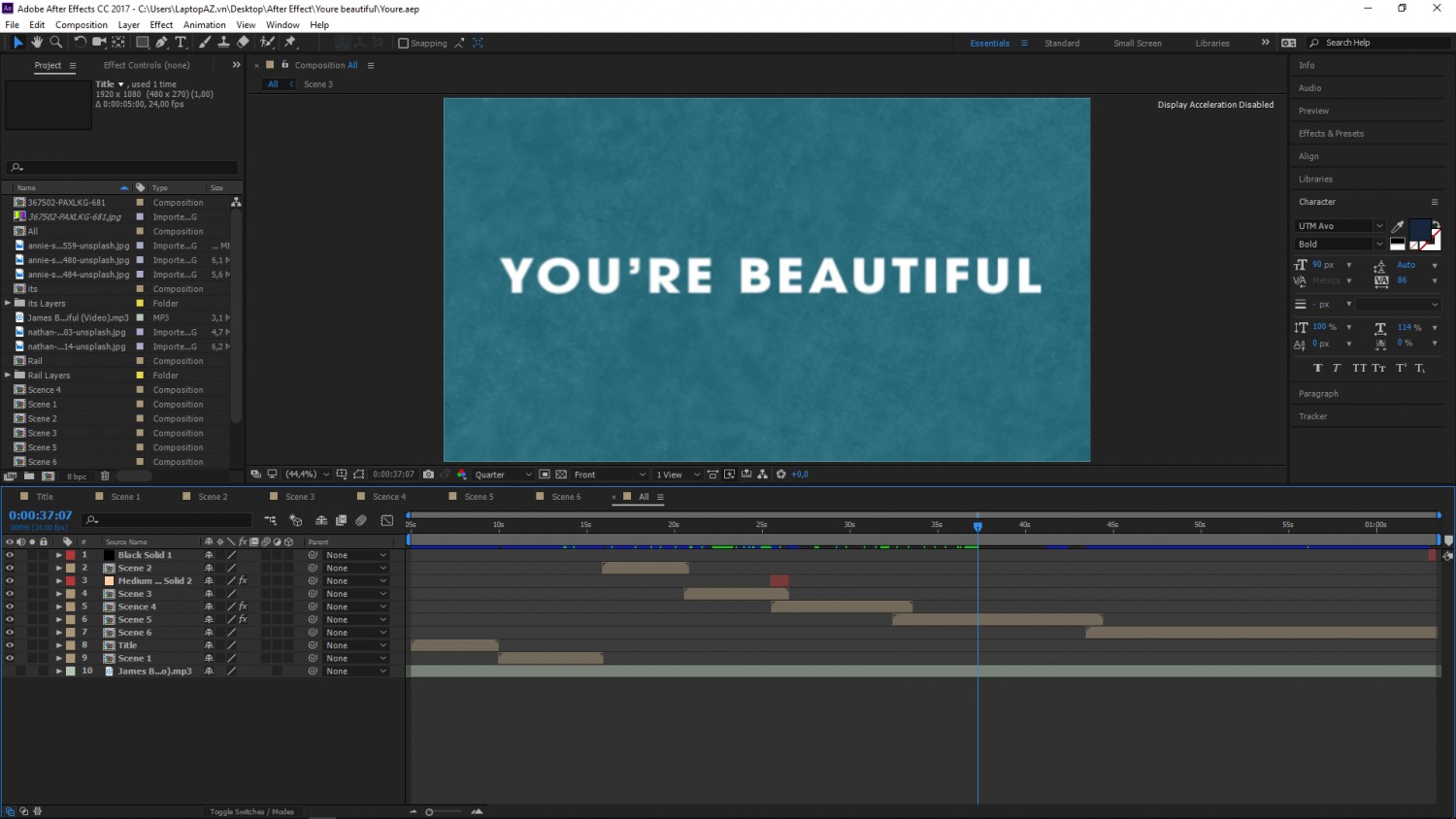
Task: Open the Show Channel color management icon
Action: pyautogui.click(x=462, y=475)
